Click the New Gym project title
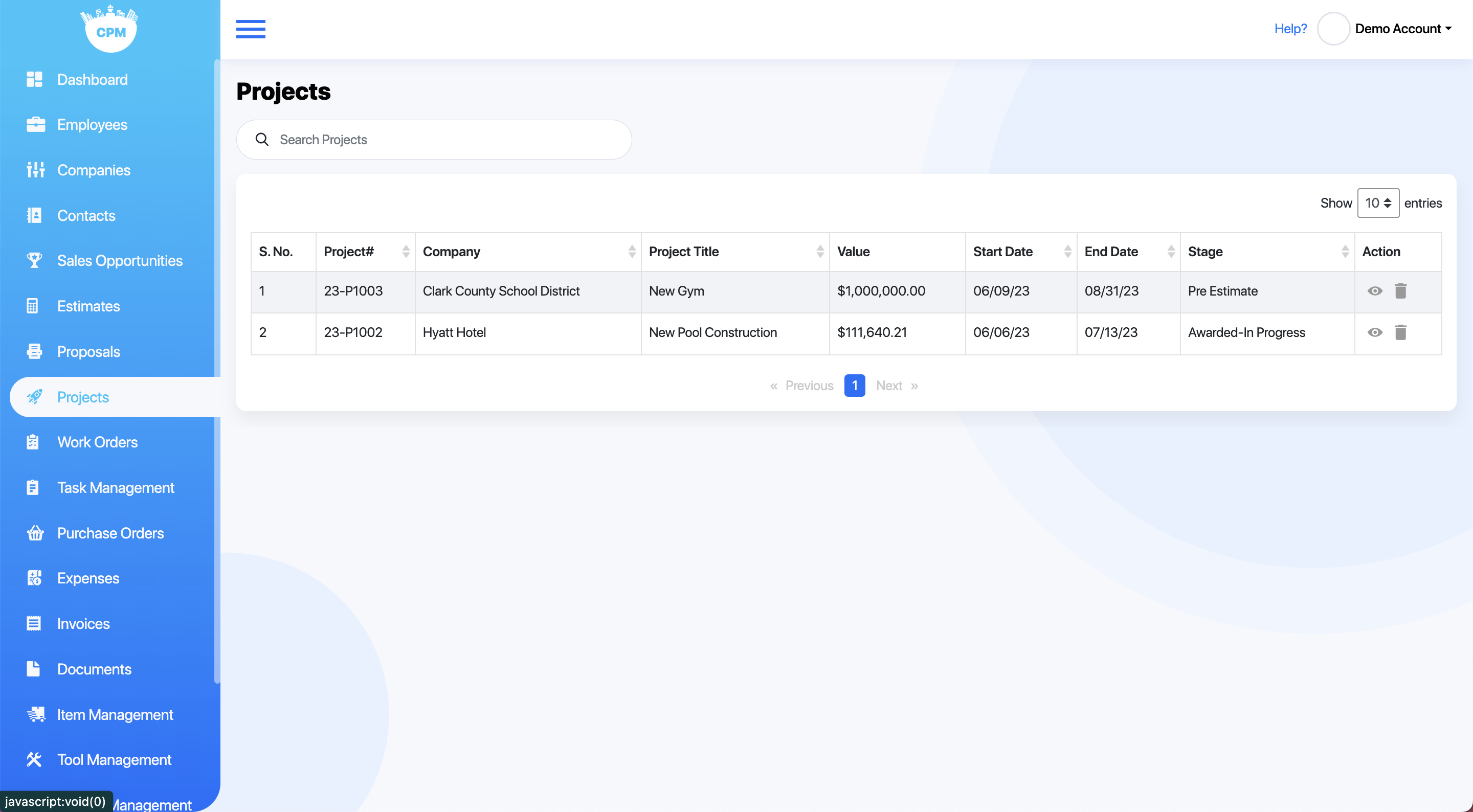Viewport: 1473px width, 812px height. (677, 291)
